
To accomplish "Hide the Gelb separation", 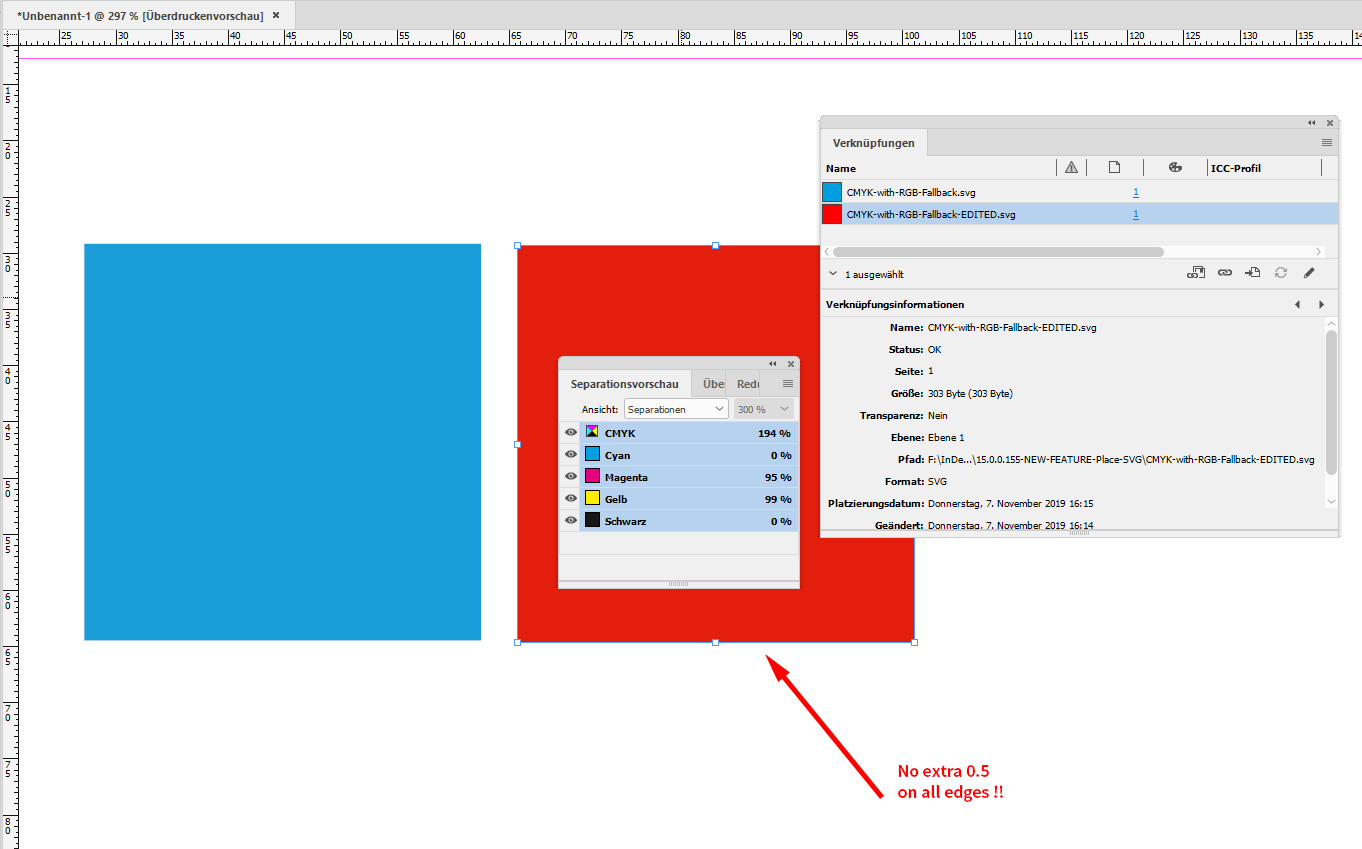I will [x=570, y=499].
